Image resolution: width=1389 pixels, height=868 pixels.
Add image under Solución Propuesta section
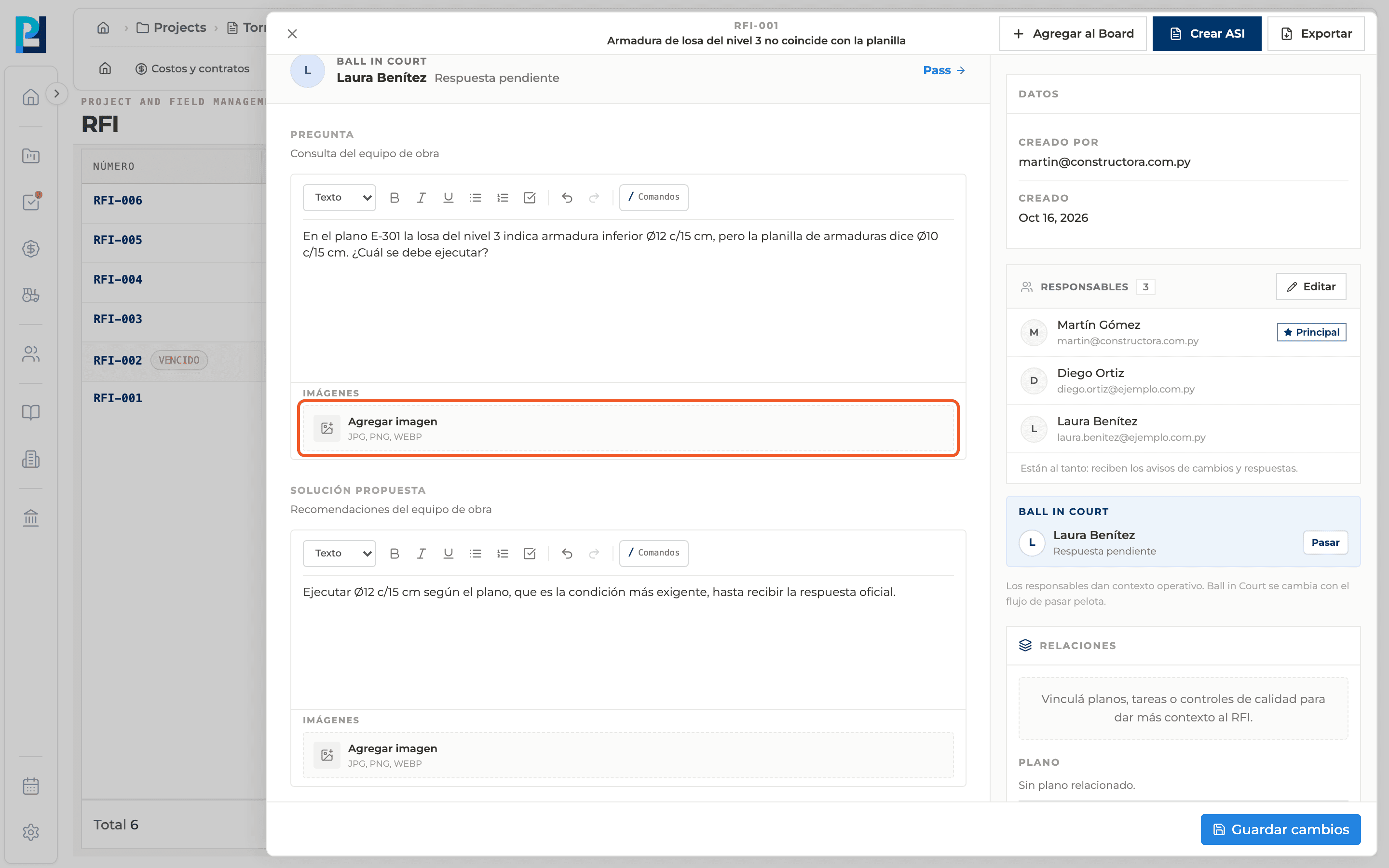(x=628, y=756)
